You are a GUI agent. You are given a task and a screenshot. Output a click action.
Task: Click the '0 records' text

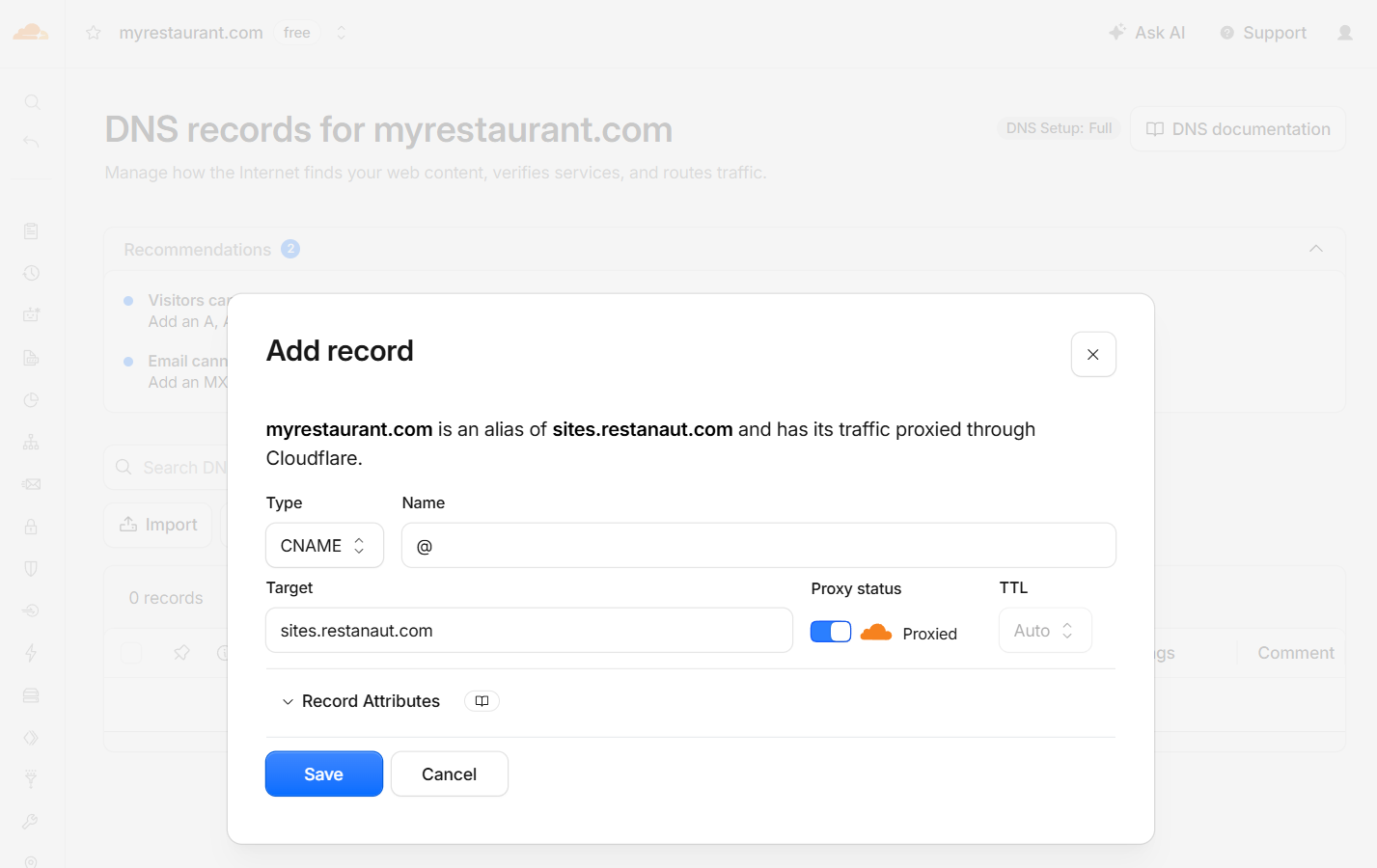click(x=166, y=598)
